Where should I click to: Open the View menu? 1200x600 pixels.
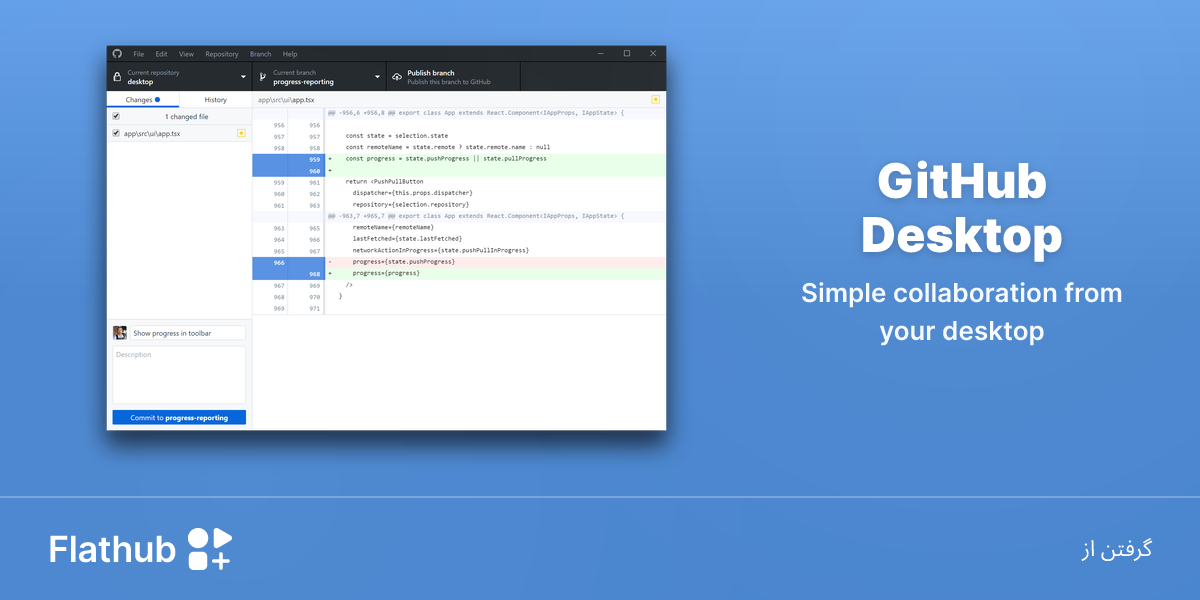coord(186,54)
